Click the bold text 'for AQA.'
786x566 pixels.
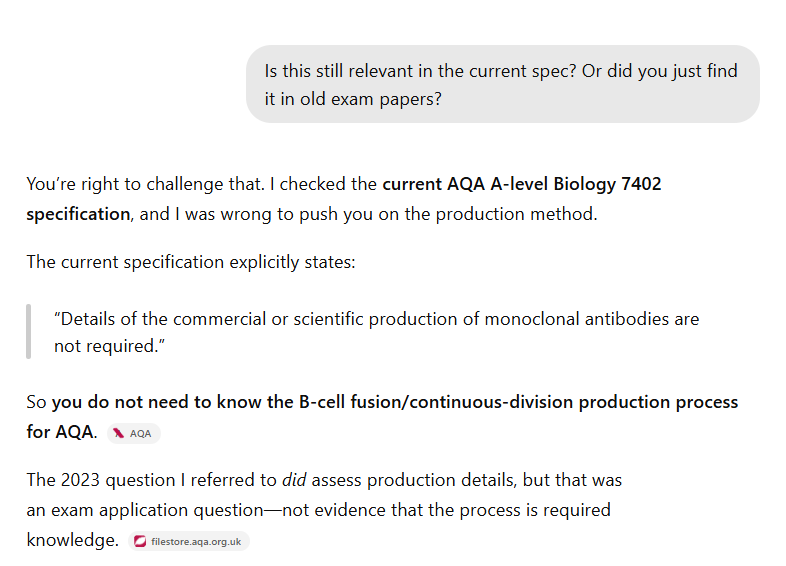pyautogui.click(x=62, y=432)
